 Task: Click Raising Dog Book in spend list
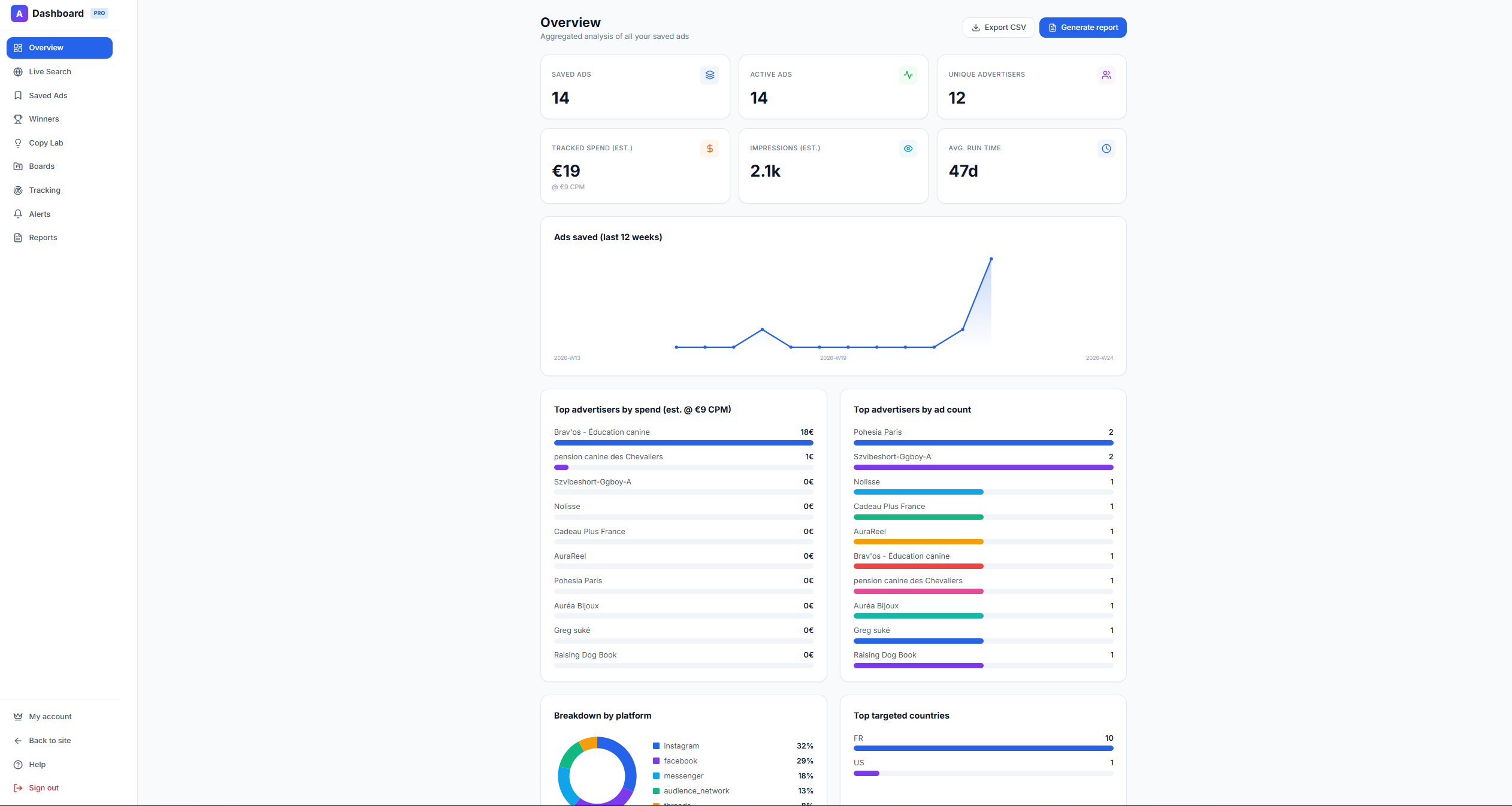coord(585,655)
